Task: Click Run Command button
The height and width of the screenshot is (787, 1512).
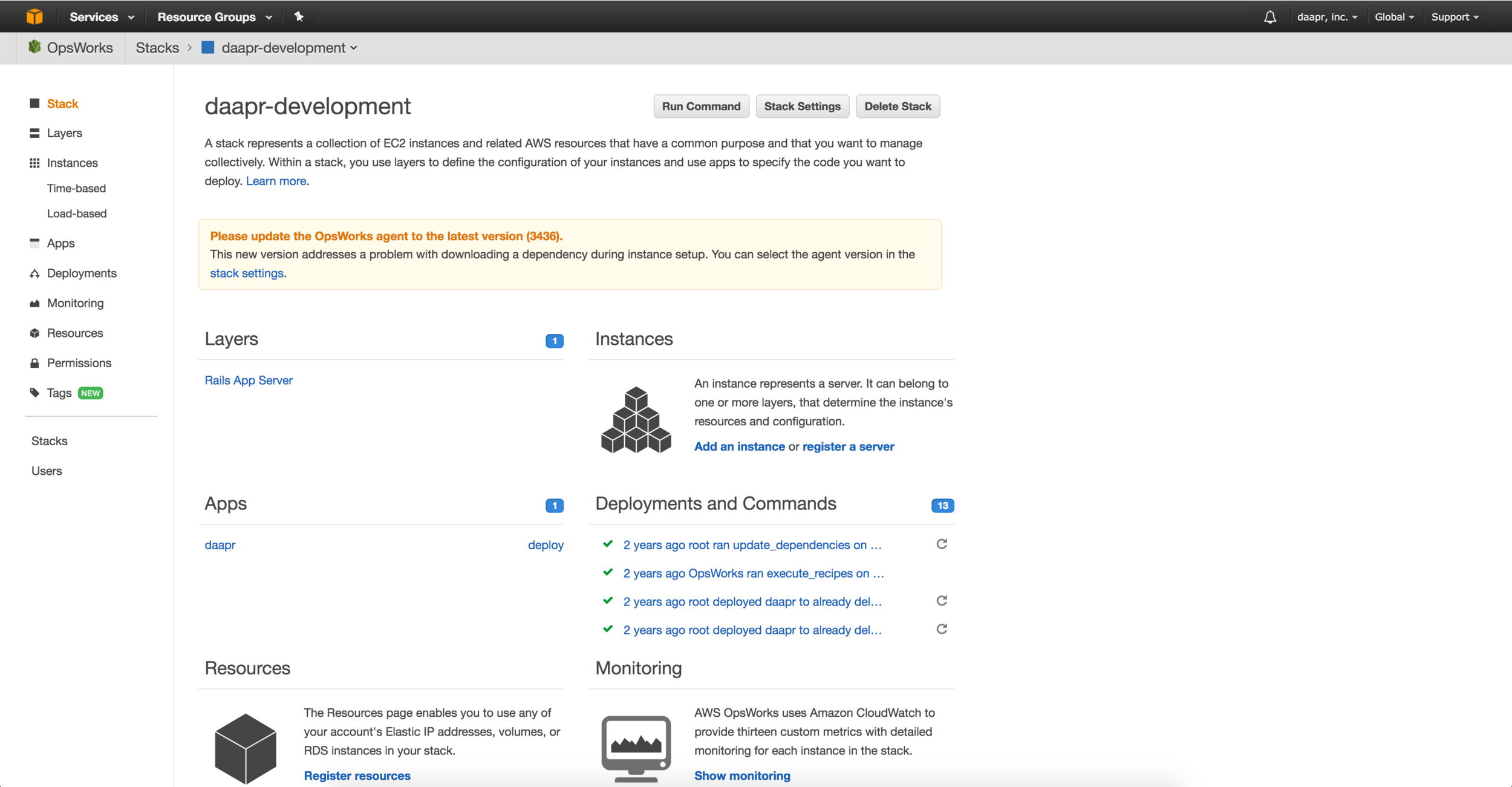Action: [701, 106]
